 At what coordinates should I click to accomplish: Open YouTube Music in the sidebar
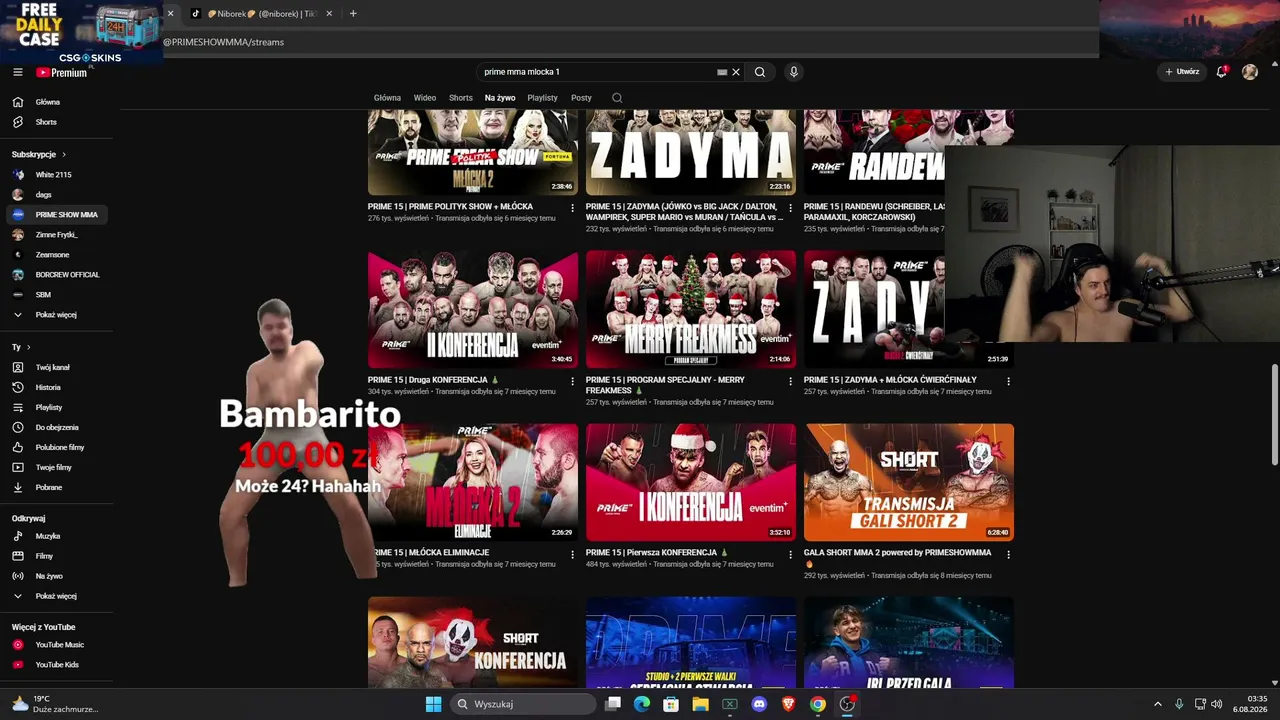(x=59, y=645)
